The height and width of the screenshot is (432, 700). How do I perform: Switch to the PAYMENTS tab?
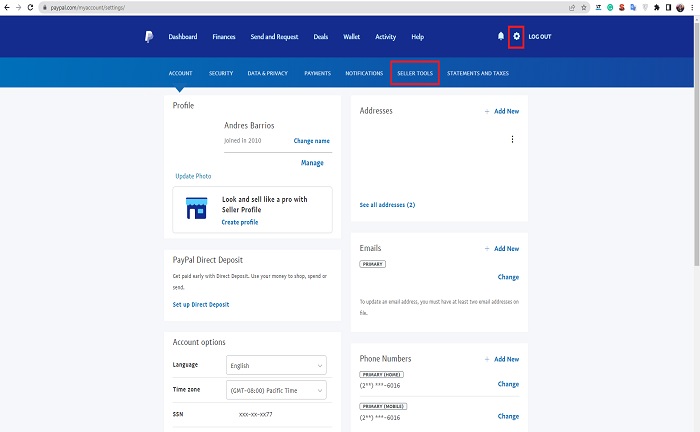click(317, 73)
